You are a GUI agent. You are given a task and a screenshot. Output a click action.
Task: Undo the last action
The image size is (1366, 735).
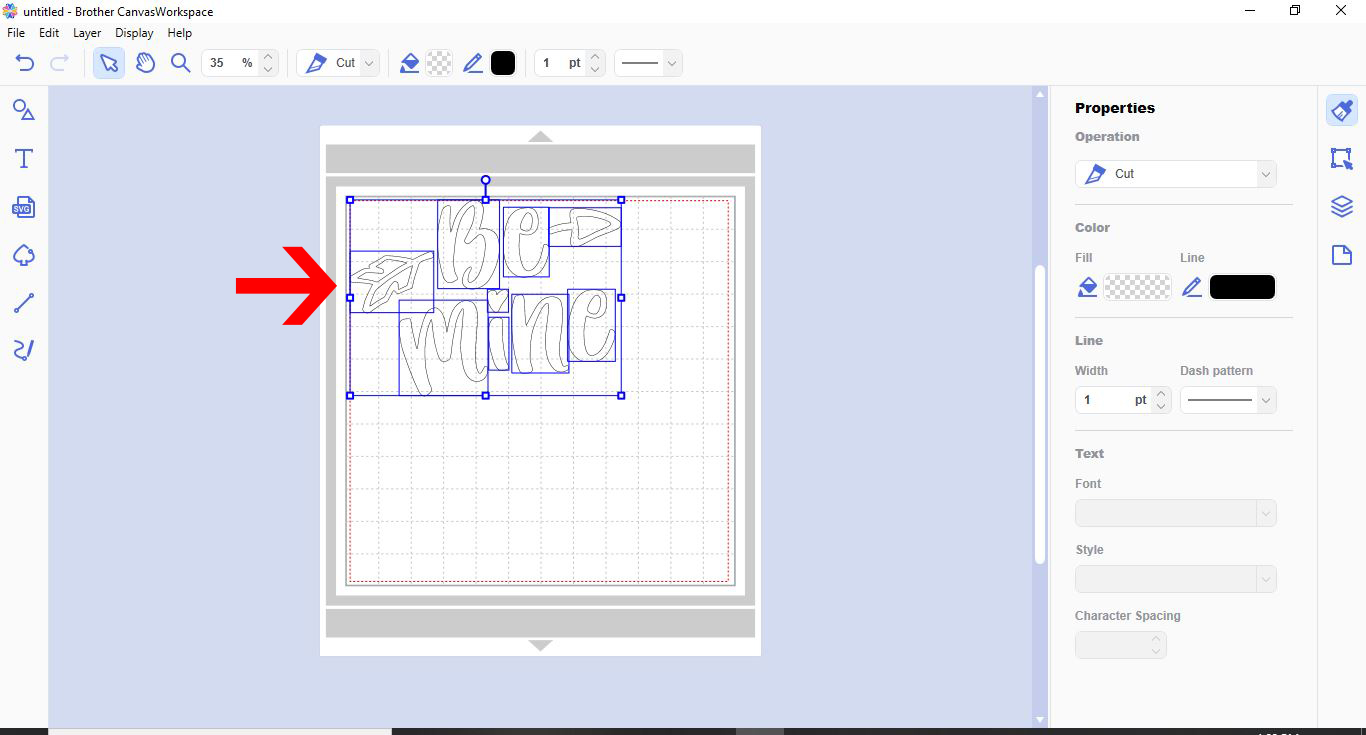tap(24, 62)
